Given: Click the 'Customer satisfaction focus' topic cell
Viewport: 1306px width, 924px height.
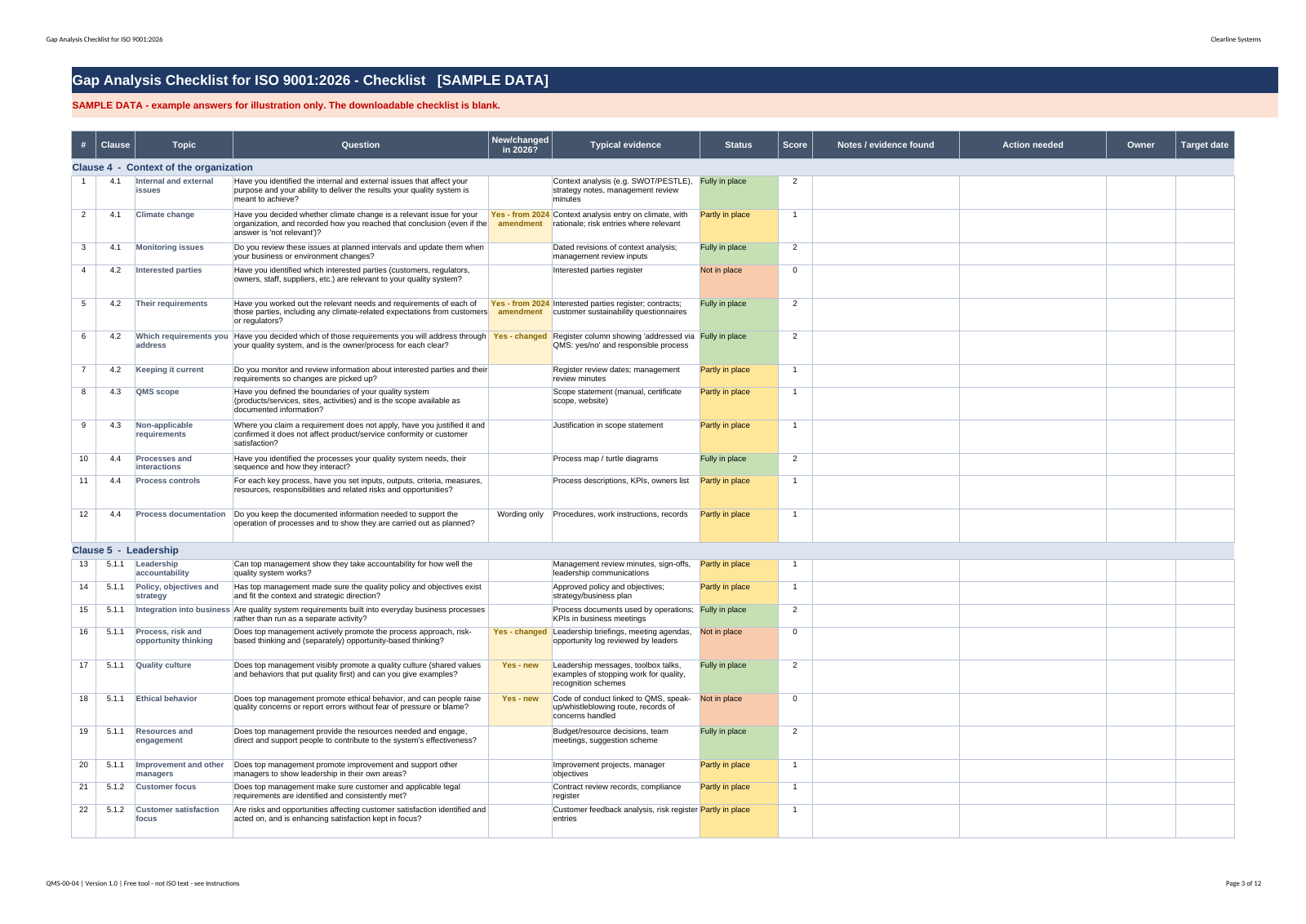Looking at the screenshot, I should pyautogui.click(x=184, y=820).
